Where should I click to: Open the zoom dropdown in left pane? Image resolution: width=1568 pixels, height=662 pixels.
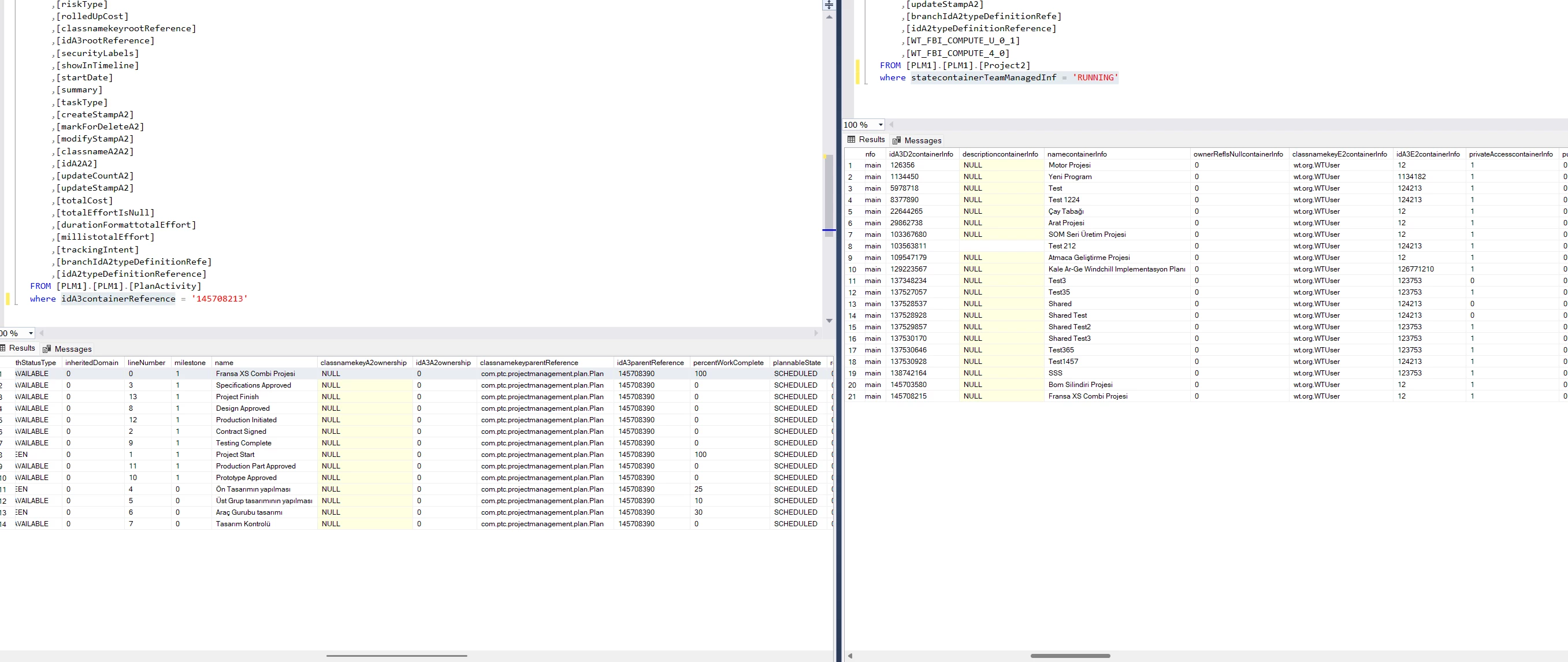point(31,333)
